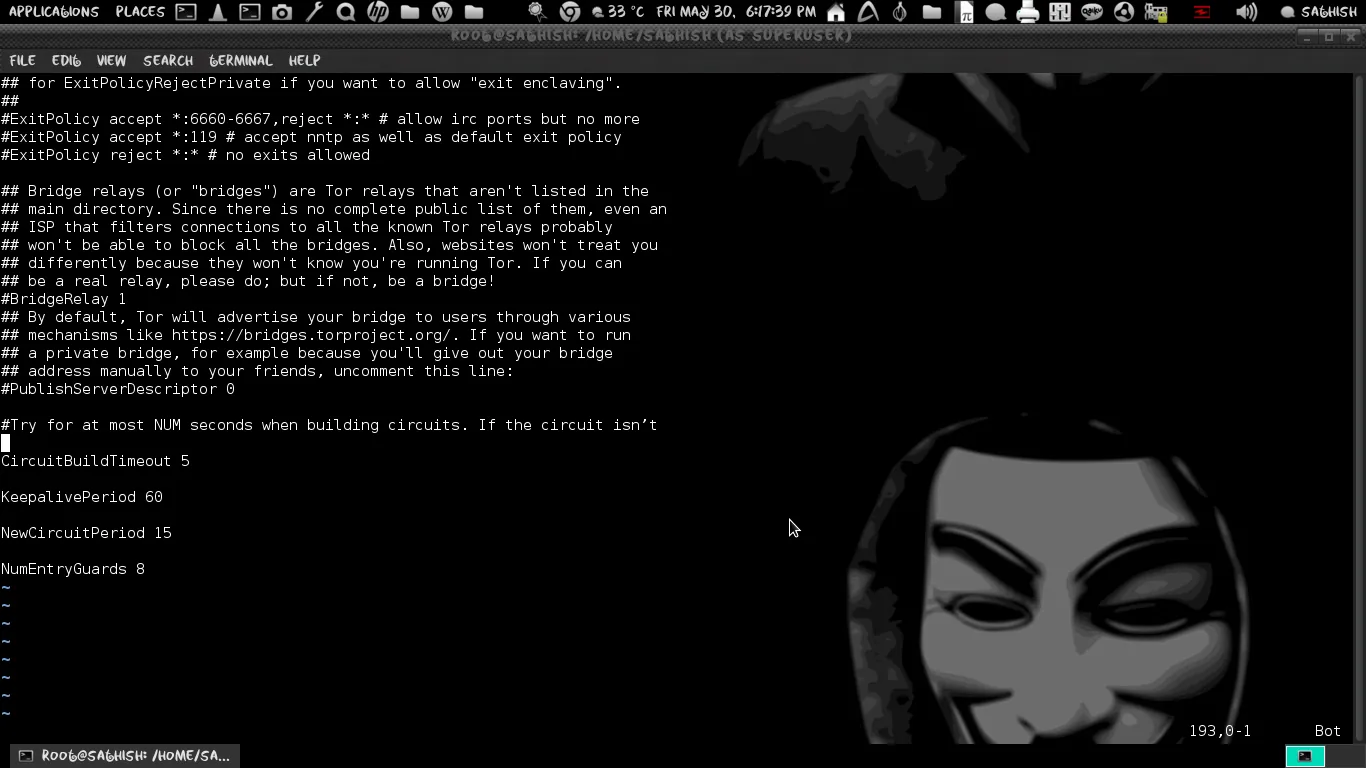Image resolution: width=1366 pixels, height=768 pixels.
Task: Open the aperture-shaped panel icon
Action: (x=1124, y=12)
